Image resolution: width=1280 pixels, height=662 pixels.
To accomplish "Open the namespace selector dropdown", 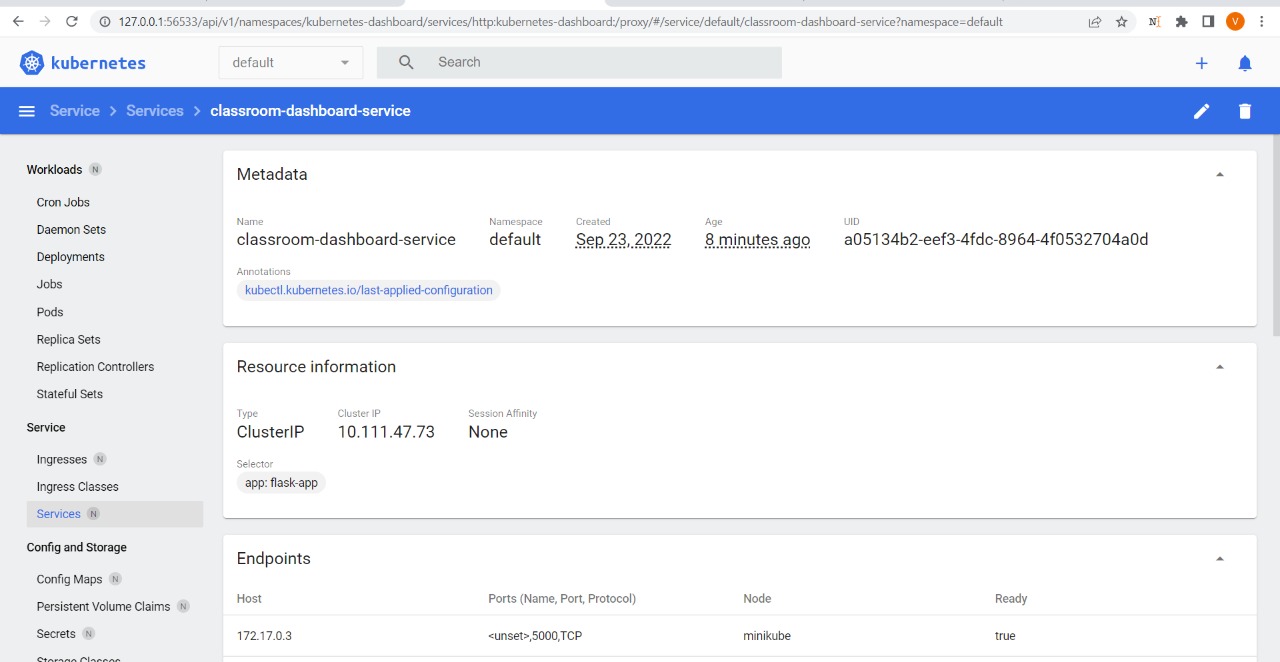I will tap(290, 62).
